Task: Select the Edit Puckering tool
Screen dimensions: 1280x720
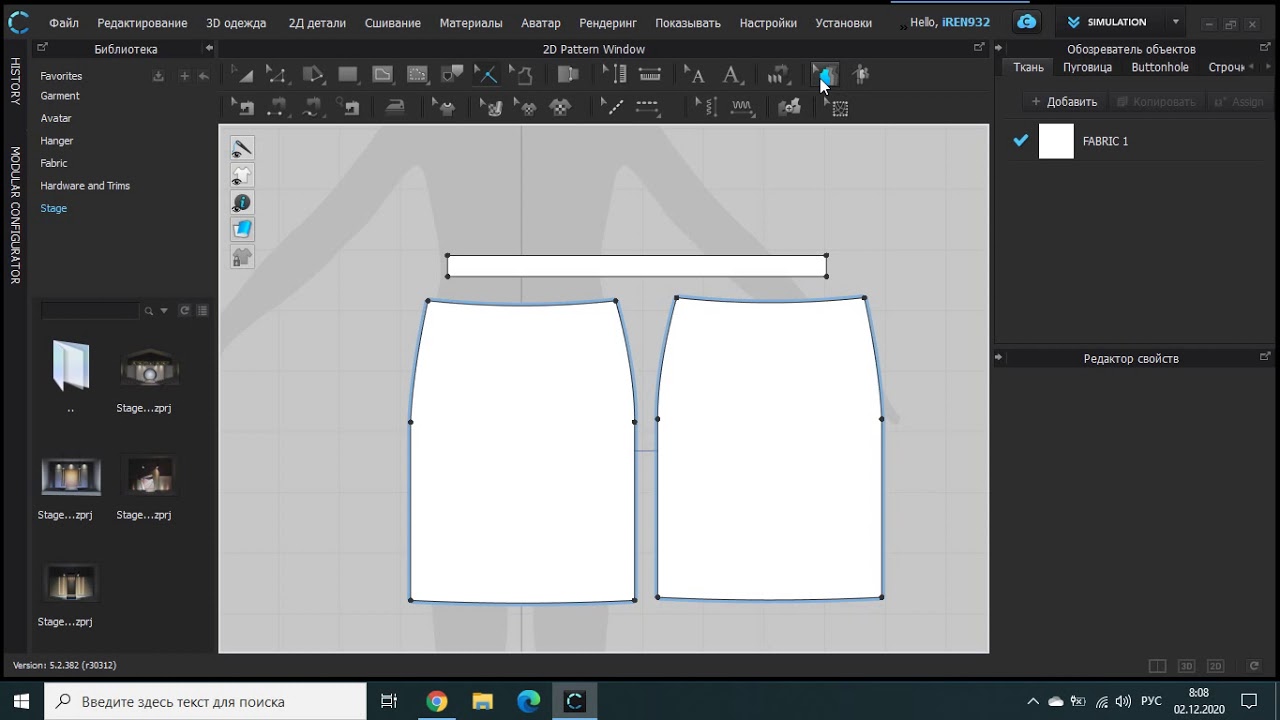Action: click(706, 107)
